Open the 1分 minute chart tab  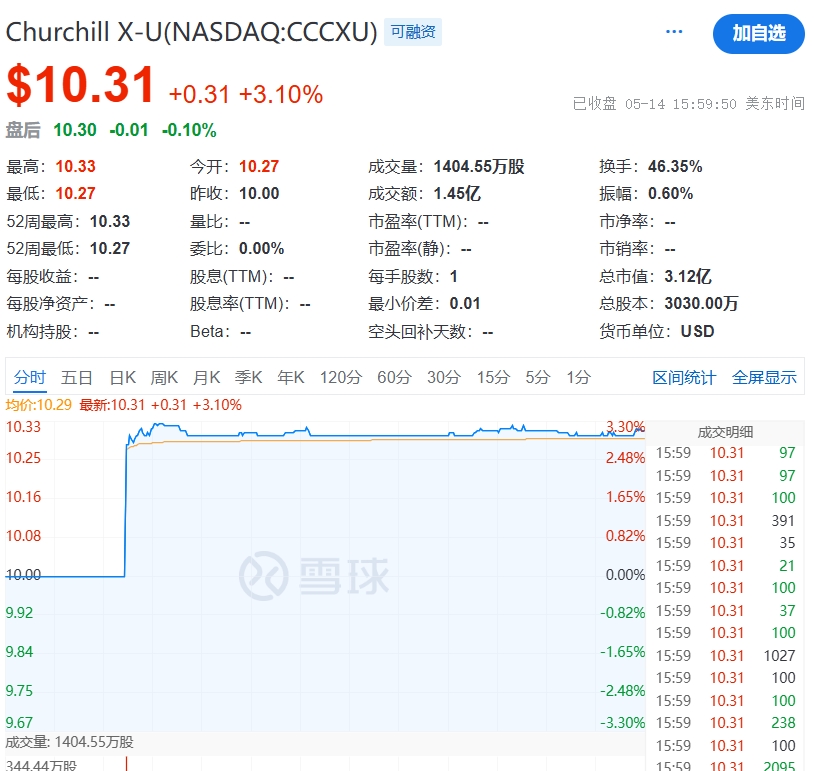[578, 377]
